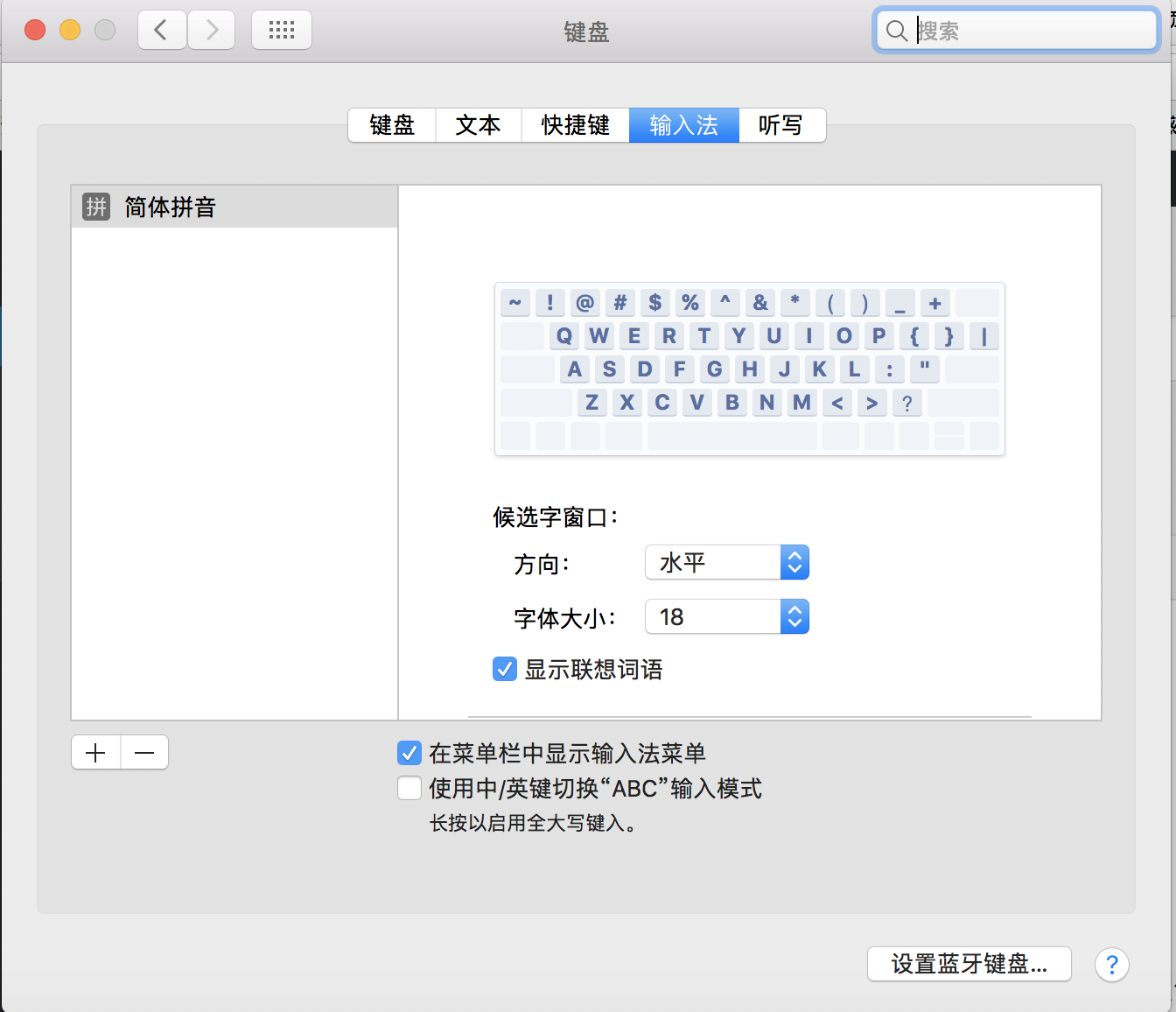This screenshot has width=1176, height=1012.
Task: Click the magnifier icon in search field
Action: (896, 32)
